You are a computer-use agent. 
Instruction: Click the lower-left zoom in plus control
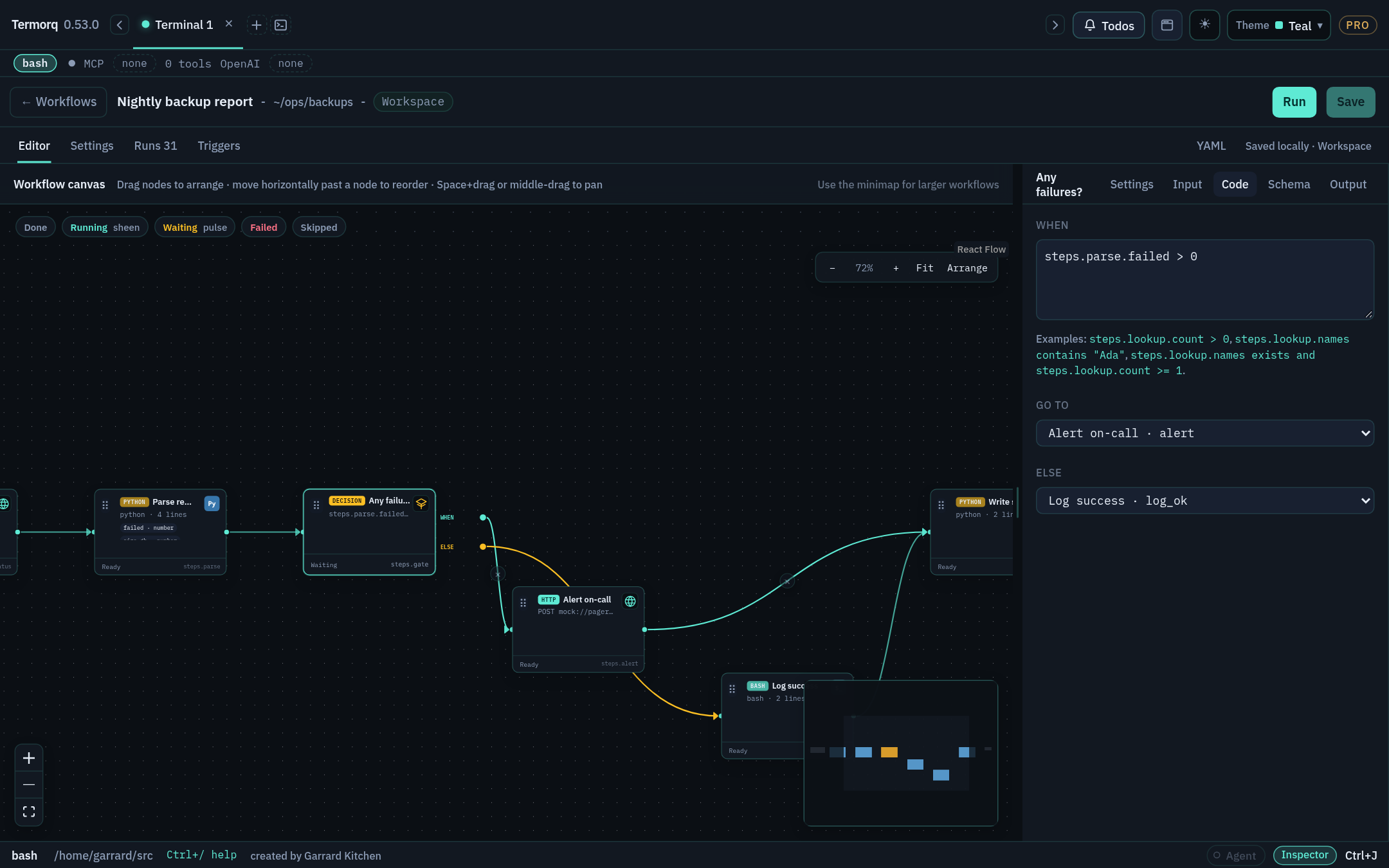(29, 758)
